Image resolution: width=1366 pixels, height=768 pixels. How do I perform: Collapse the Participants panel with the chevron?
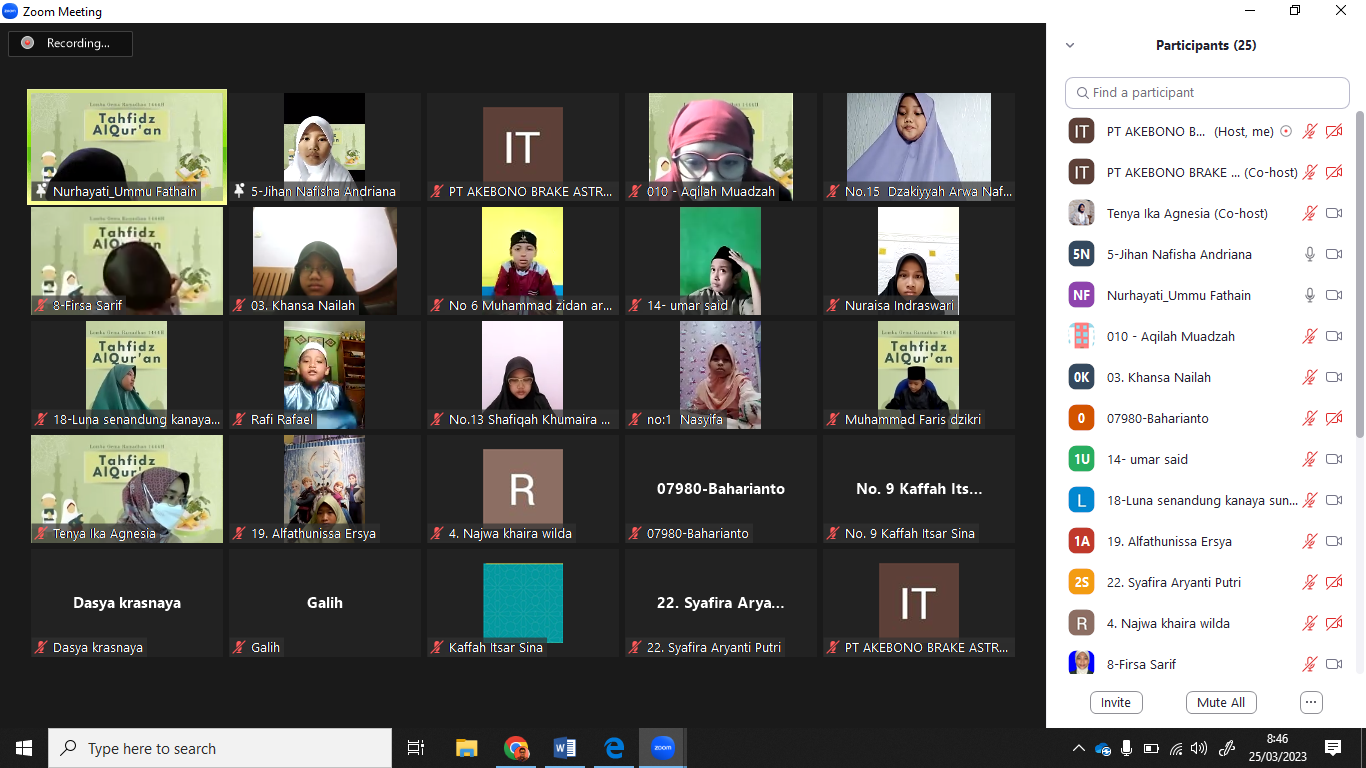pyautogui.click(x=1070, y=45)
